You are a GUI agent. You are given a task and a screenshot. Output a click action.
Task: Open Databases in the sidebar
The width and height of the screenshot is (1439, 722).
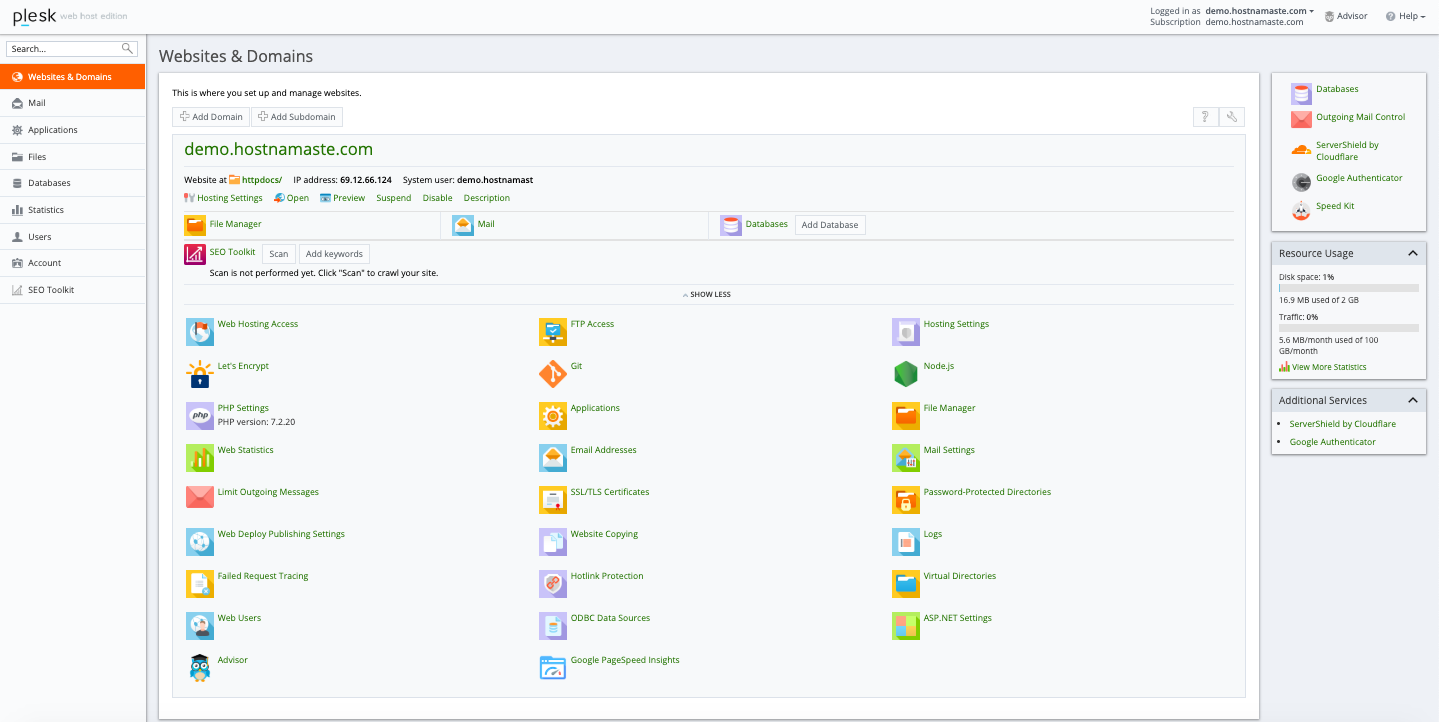[72, 183]
